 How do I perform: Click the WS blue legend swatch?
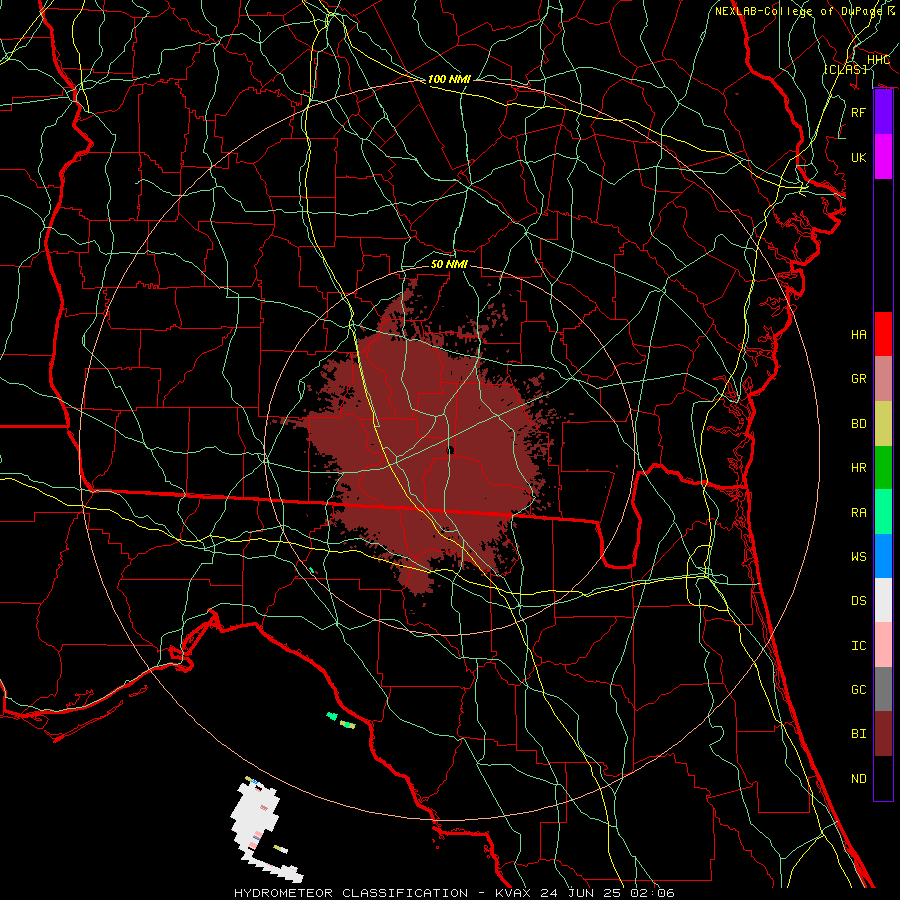click(x=883, y=556)
